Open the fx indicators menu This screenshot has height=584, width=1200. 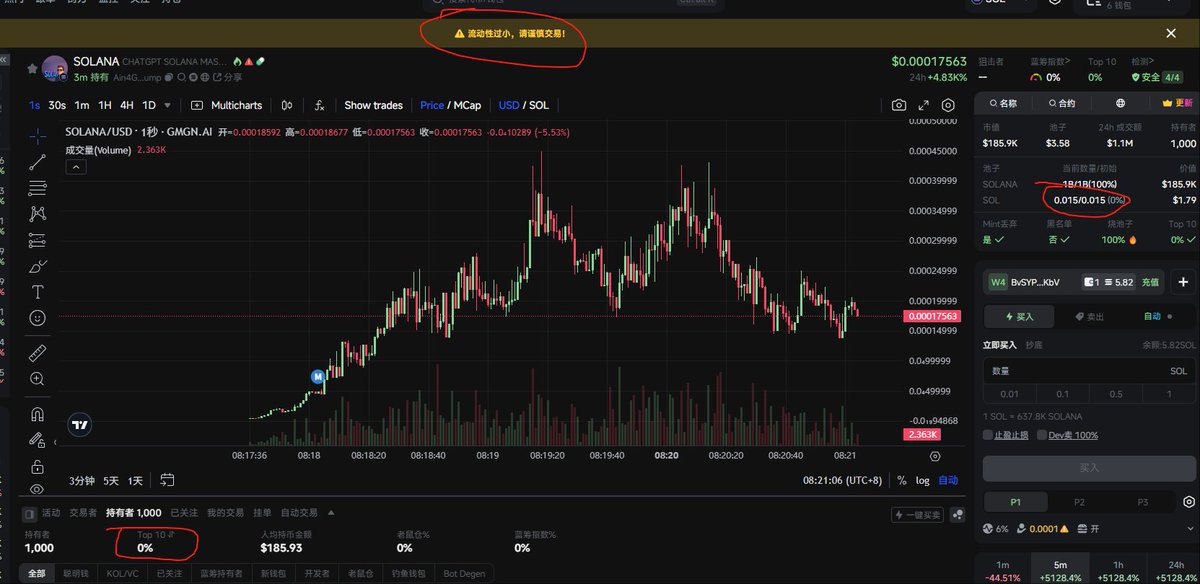pyautogui.click(x=319, y=105)
